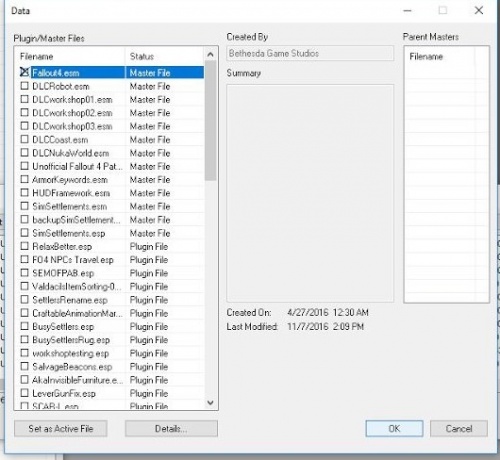
Task: Confirm with the OK button
Action: (394, 428)
